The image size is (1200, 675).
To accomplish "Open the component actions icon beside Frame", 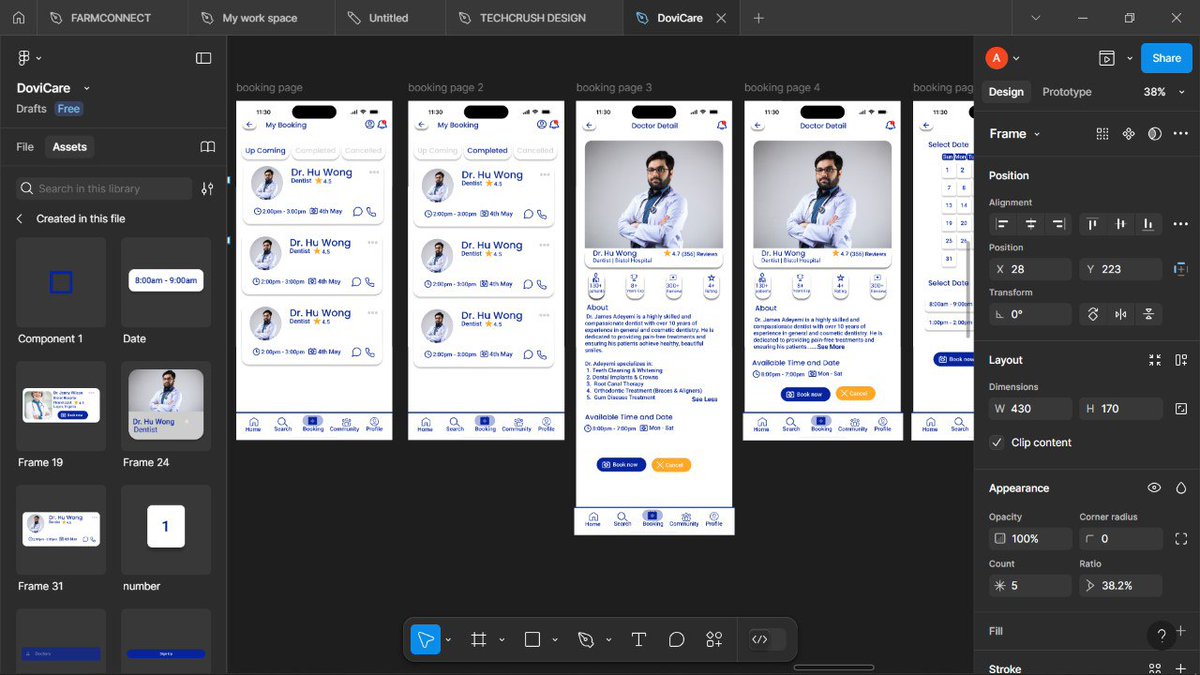I will click(1128, 134).
